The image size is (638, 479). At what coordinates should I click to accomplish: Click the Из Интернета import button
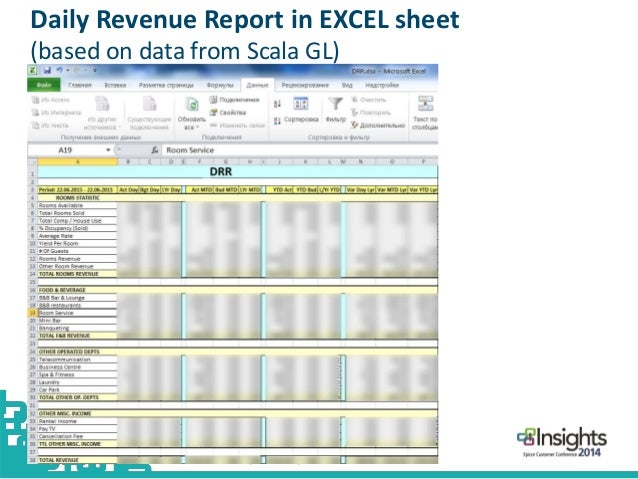56,112
